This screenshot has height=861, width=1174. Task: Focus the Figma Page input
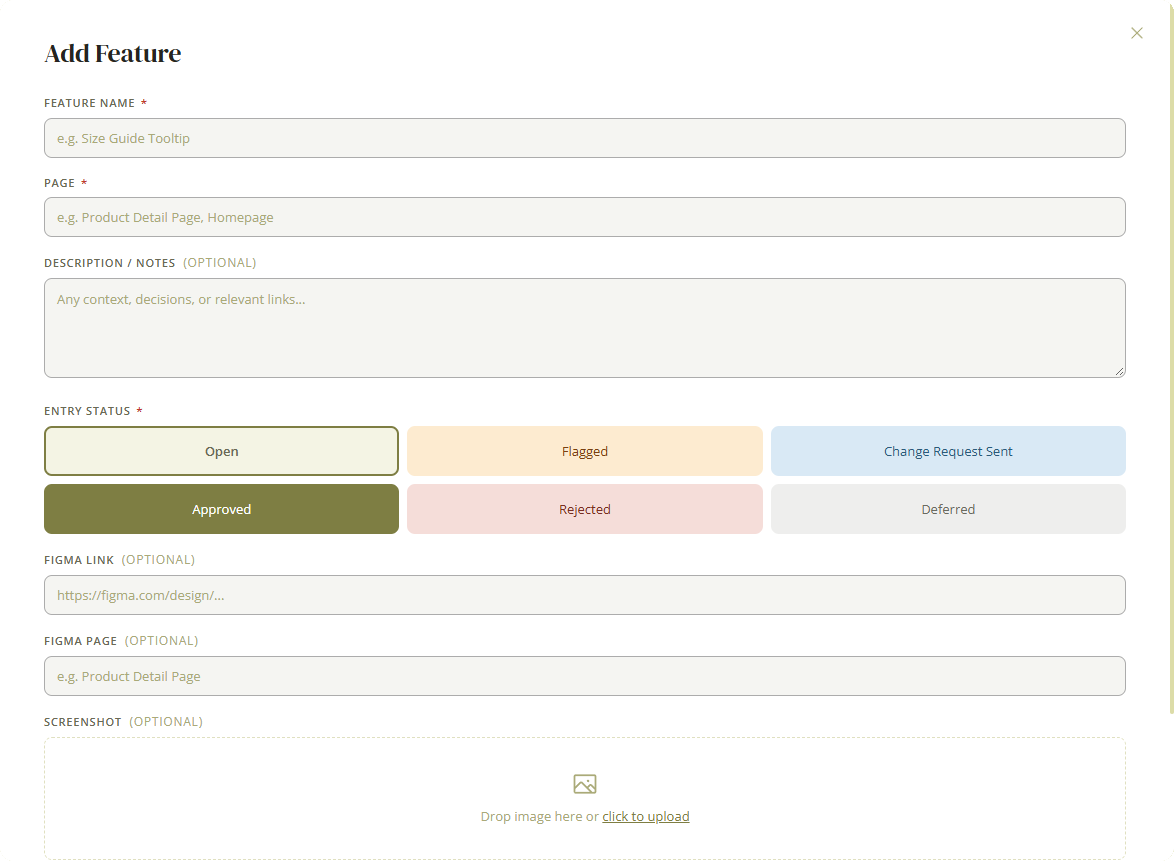(x=584, y=676)
